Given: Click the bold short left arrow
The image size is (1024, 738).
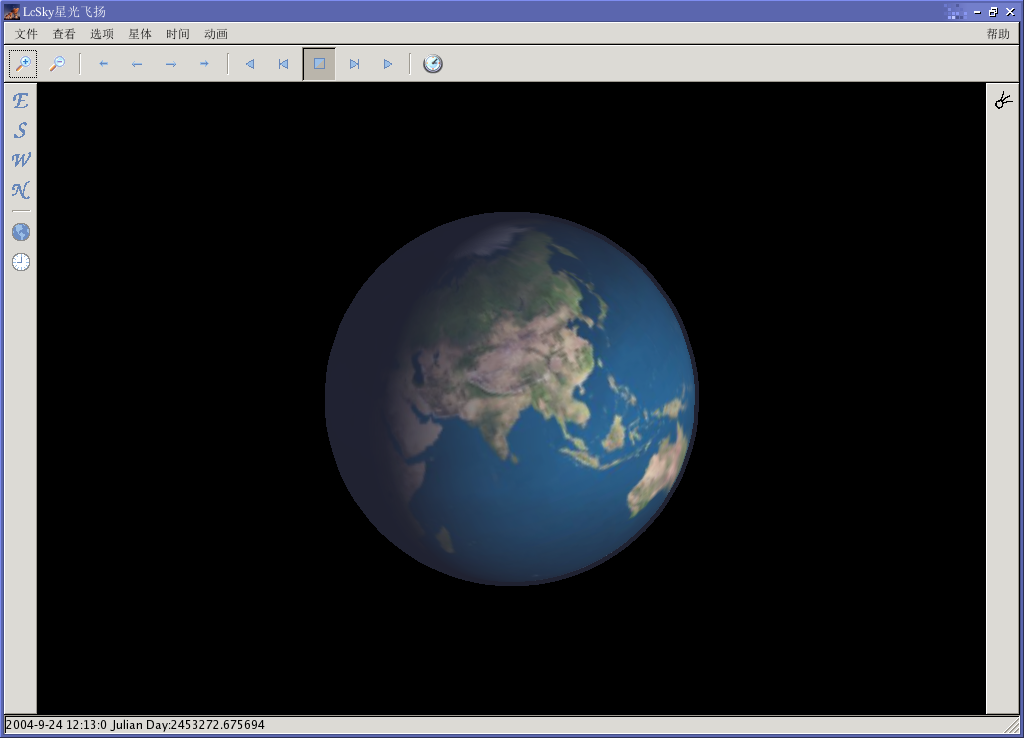Looking at the screenshot, I should coord(103,63).
